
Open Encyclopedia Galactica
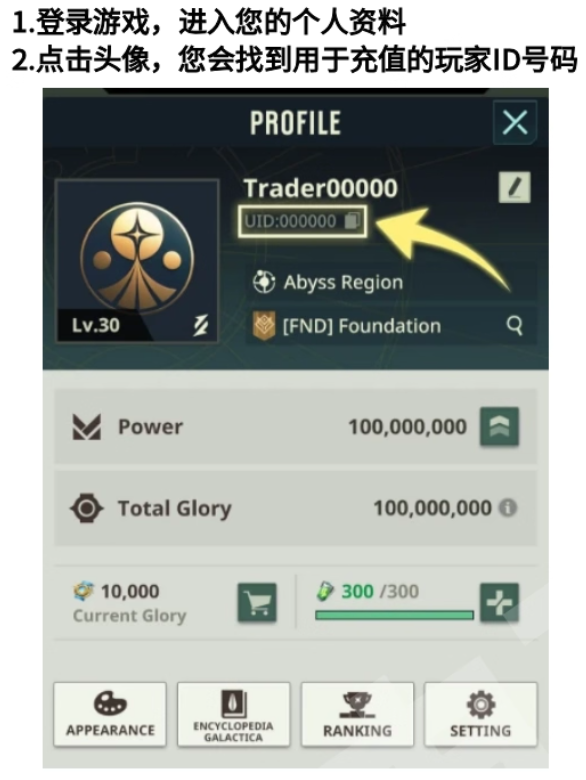tap(233, 714)
